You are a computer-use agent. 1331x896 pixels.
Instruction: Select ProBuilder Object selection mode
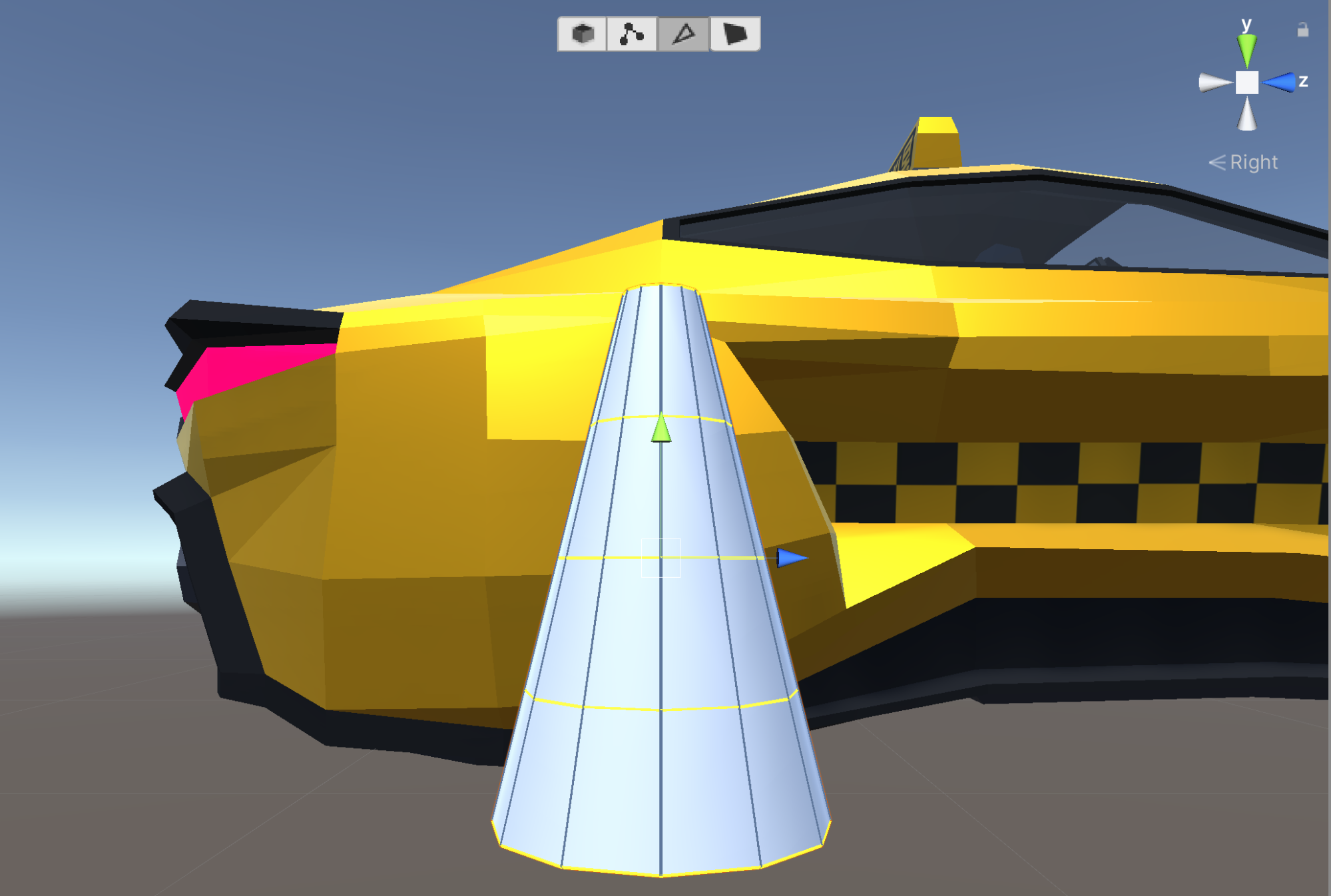pos(582,34)
